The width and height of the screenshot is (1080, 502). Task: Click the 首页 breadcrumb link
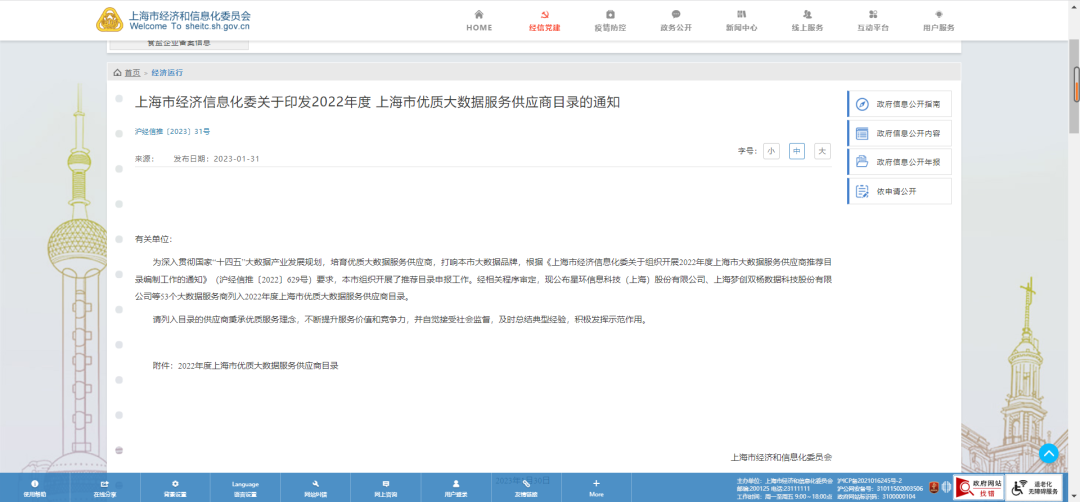(132, 73)
